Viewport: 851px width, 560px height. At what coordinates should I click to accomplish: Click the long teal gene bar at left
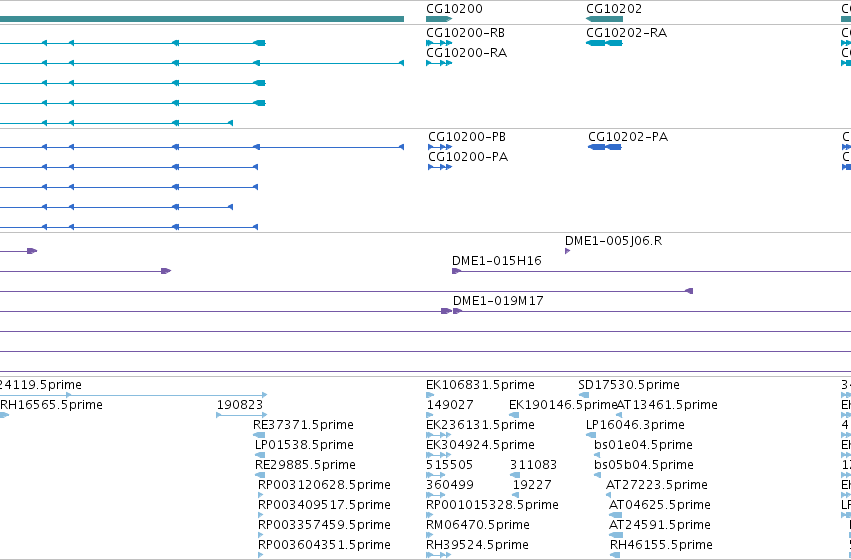[x=202, y=19]
